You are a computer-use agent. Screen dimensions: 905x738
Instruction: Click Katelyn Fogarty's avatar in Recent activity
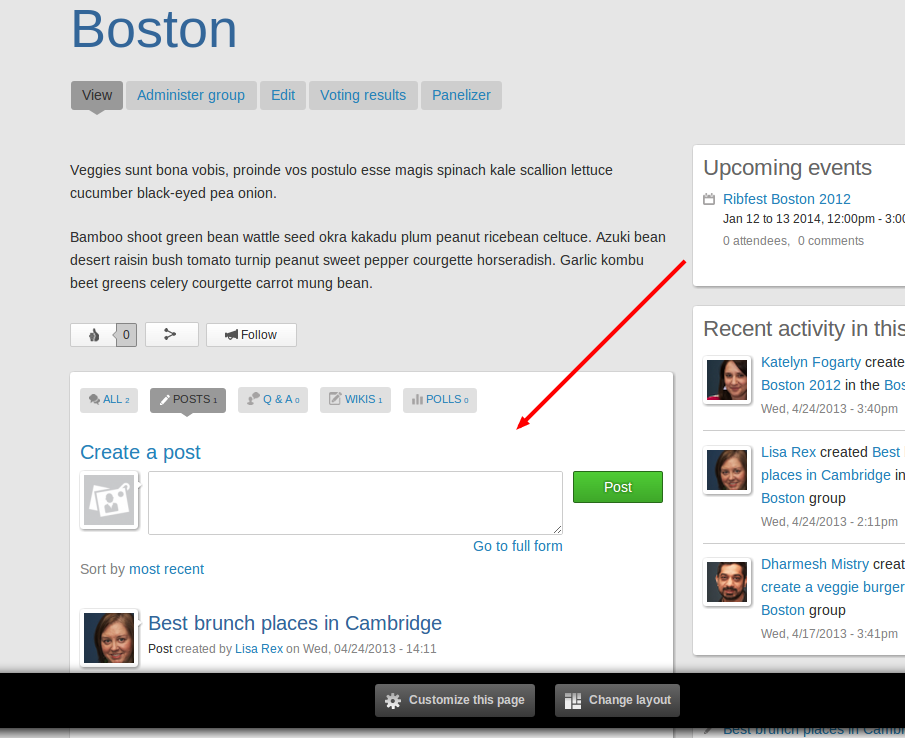tap(727, 380)
